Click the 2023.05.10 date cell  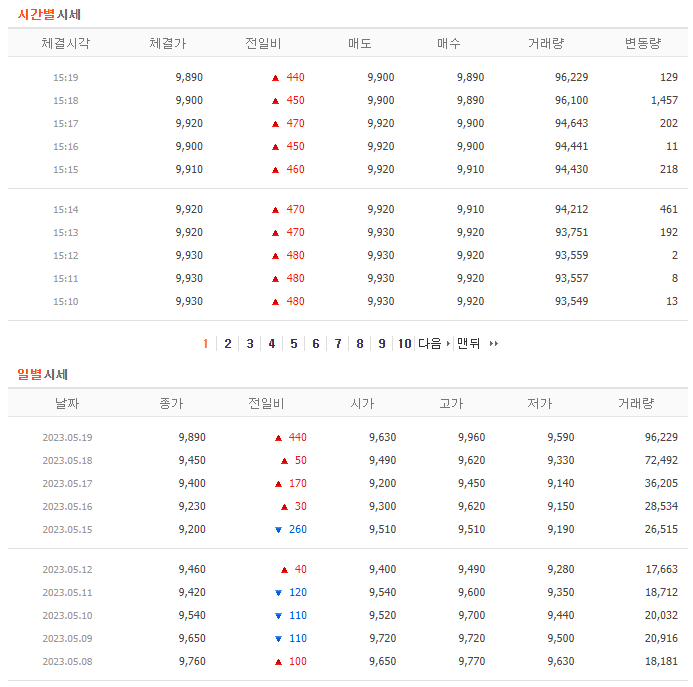(67, 615)
